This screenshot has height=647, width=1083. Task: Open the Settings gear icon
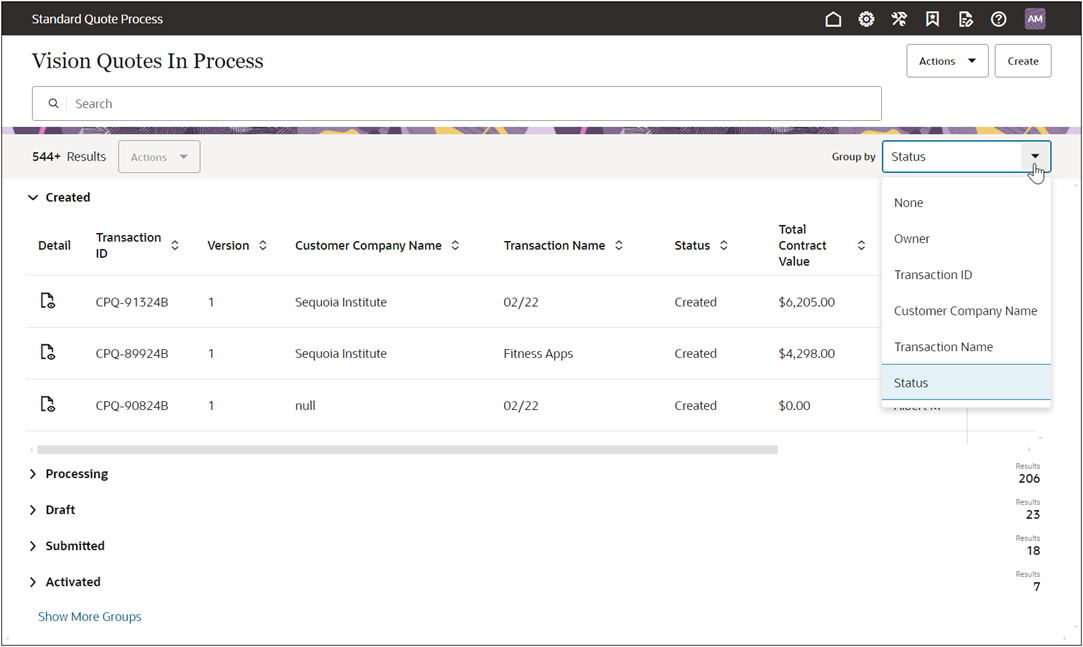coord(866,18)
